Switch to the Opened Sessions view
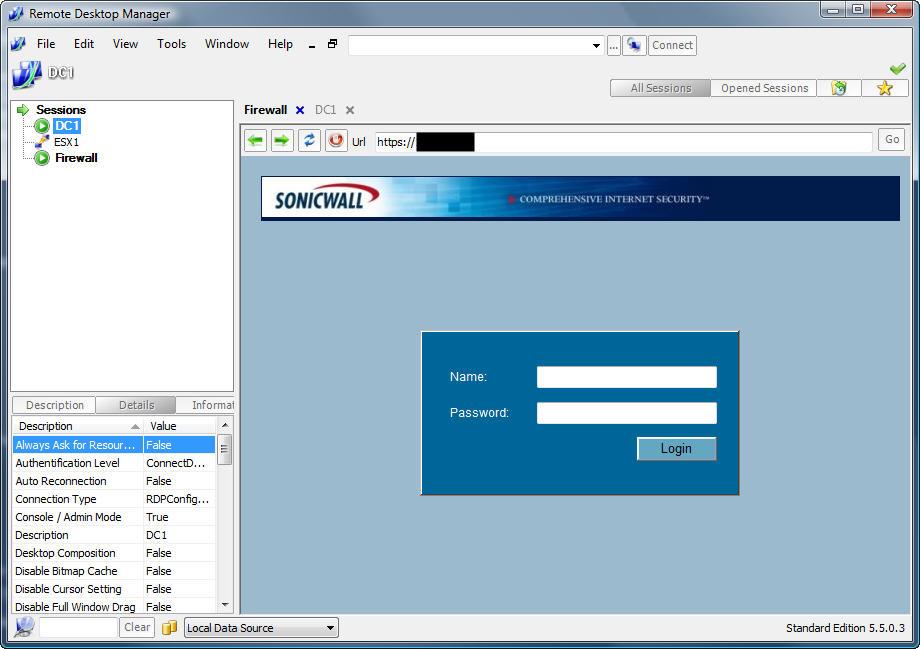This screenshot has height=649, width=920. (x=762, y=87)
